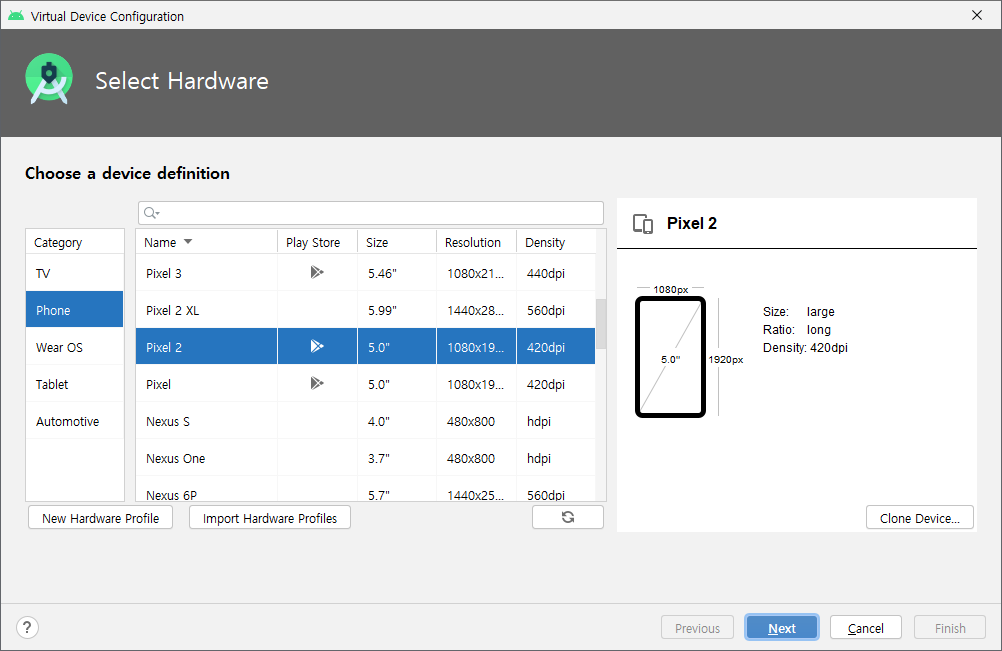Click into the device search field
Screen dimensions: 1002x651
371,213
